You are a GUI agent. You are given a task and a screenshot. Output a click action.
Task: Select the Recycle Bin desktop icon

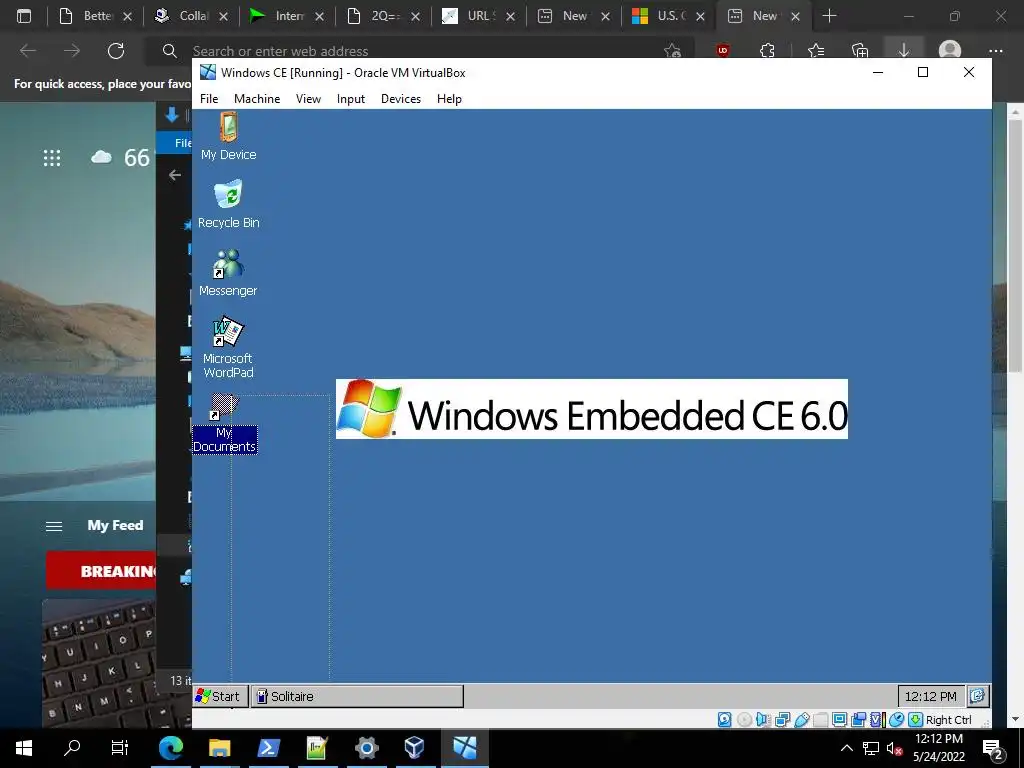228,204
